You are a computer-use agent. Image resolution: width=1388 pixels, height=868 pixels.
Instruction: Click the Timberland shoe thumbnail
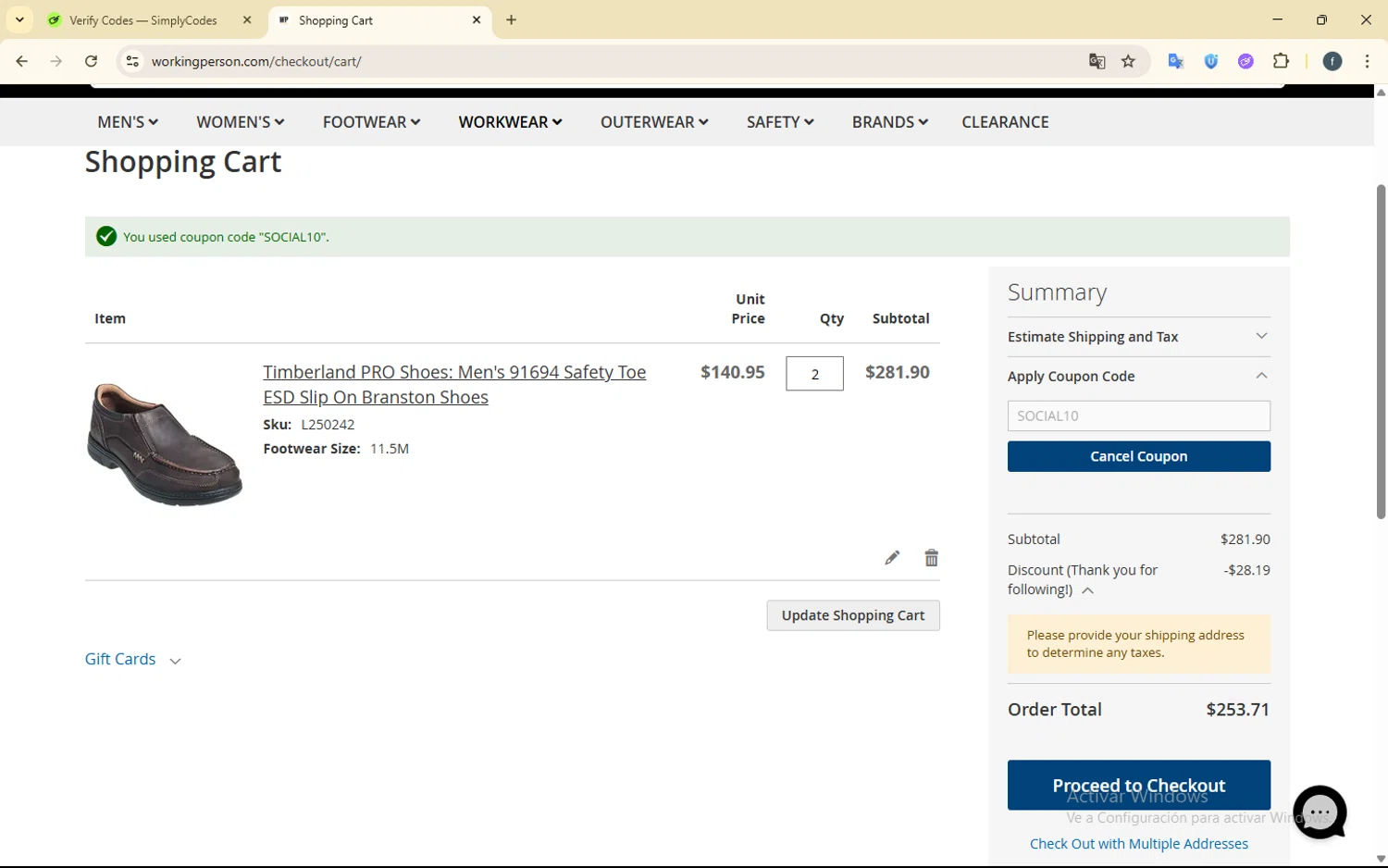tap(165, 443)
